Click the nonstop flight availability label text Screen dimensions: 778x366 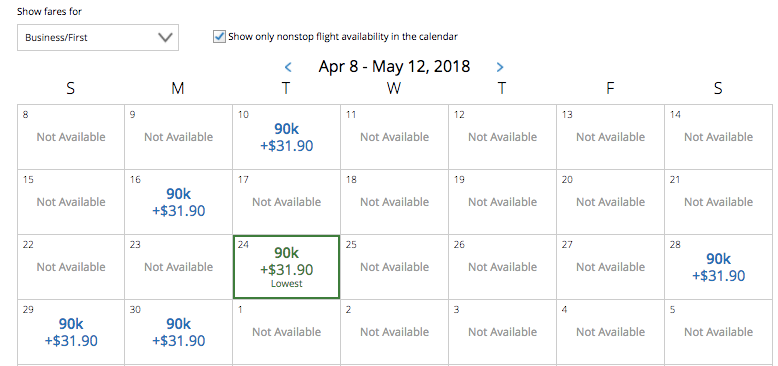[x=343, y=37]
